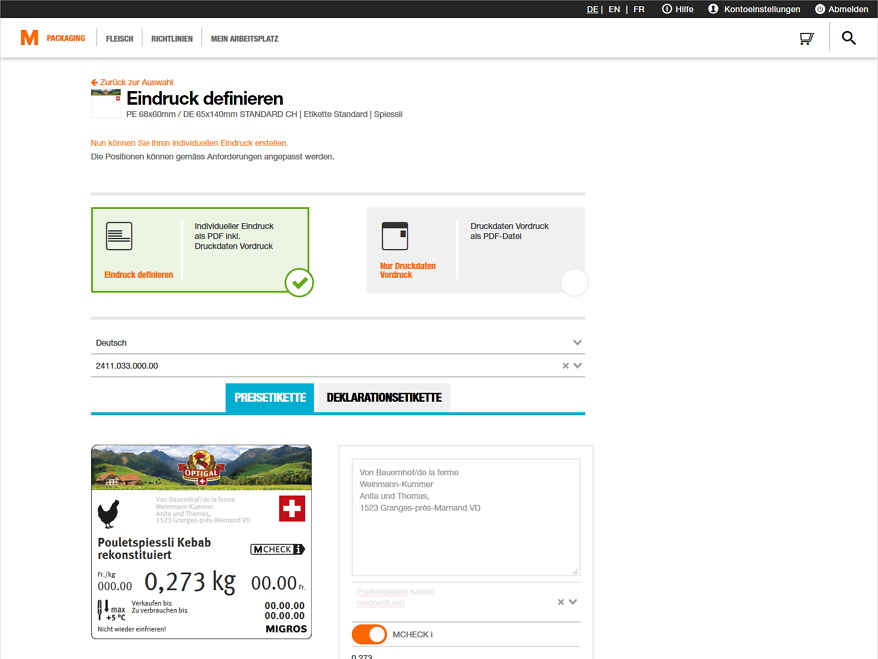Switch language to DE
The height and width of the screenshot is (659, 878).
coord(592,9)
